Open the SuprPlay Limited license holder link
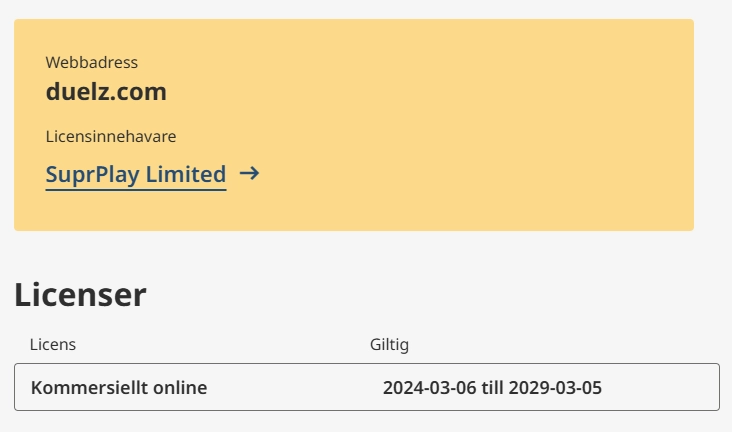The height and width of the screenshot is (432, 732). (x=136, y=174)
